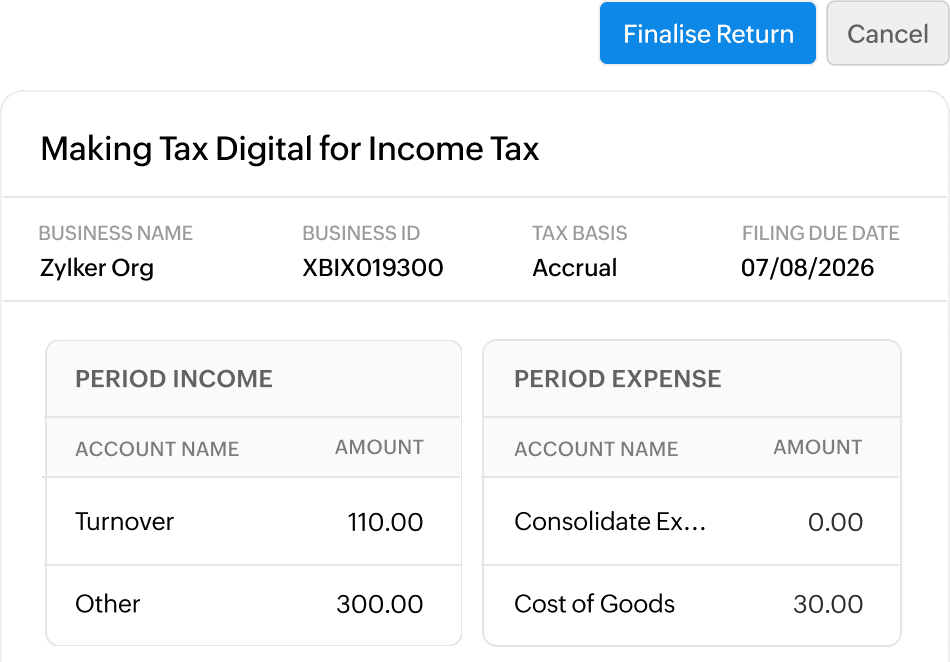
Task: Click the Finalise Return button
Action: 708,34
